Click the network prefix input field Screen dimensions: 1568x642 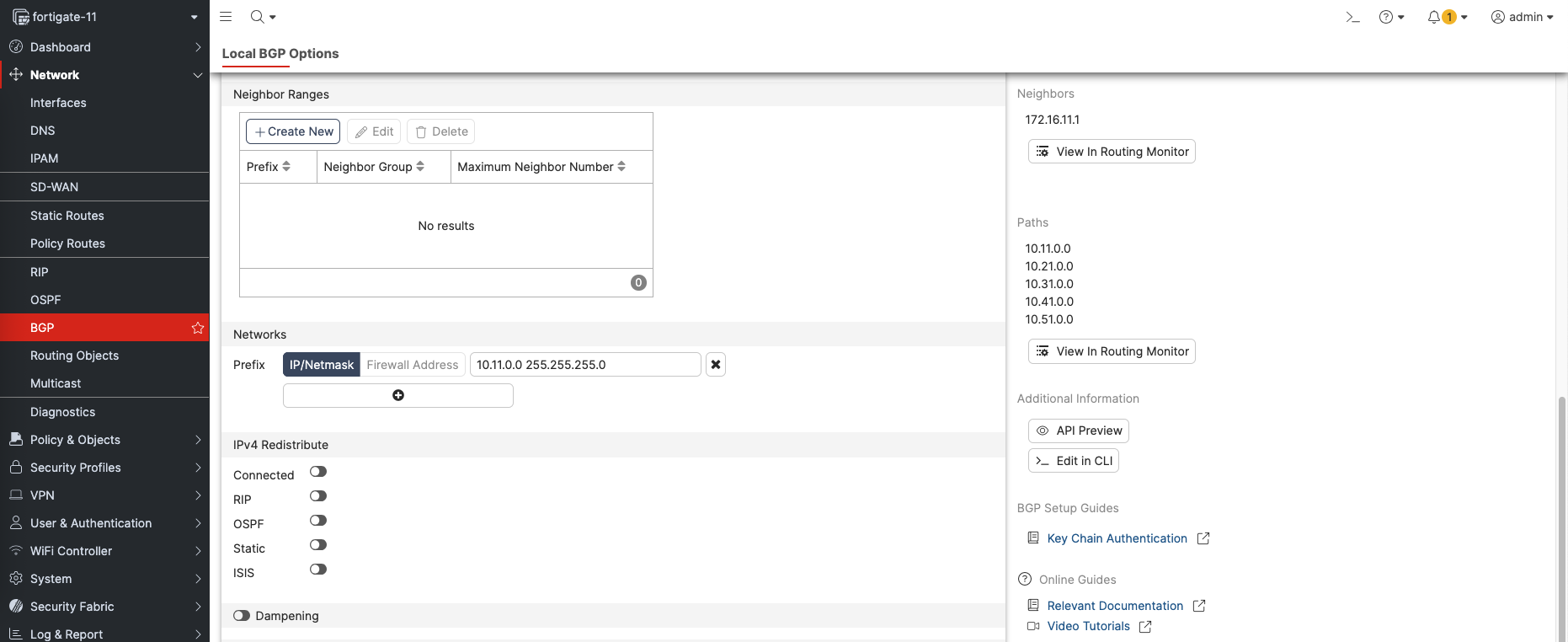[x=584, y=365]
